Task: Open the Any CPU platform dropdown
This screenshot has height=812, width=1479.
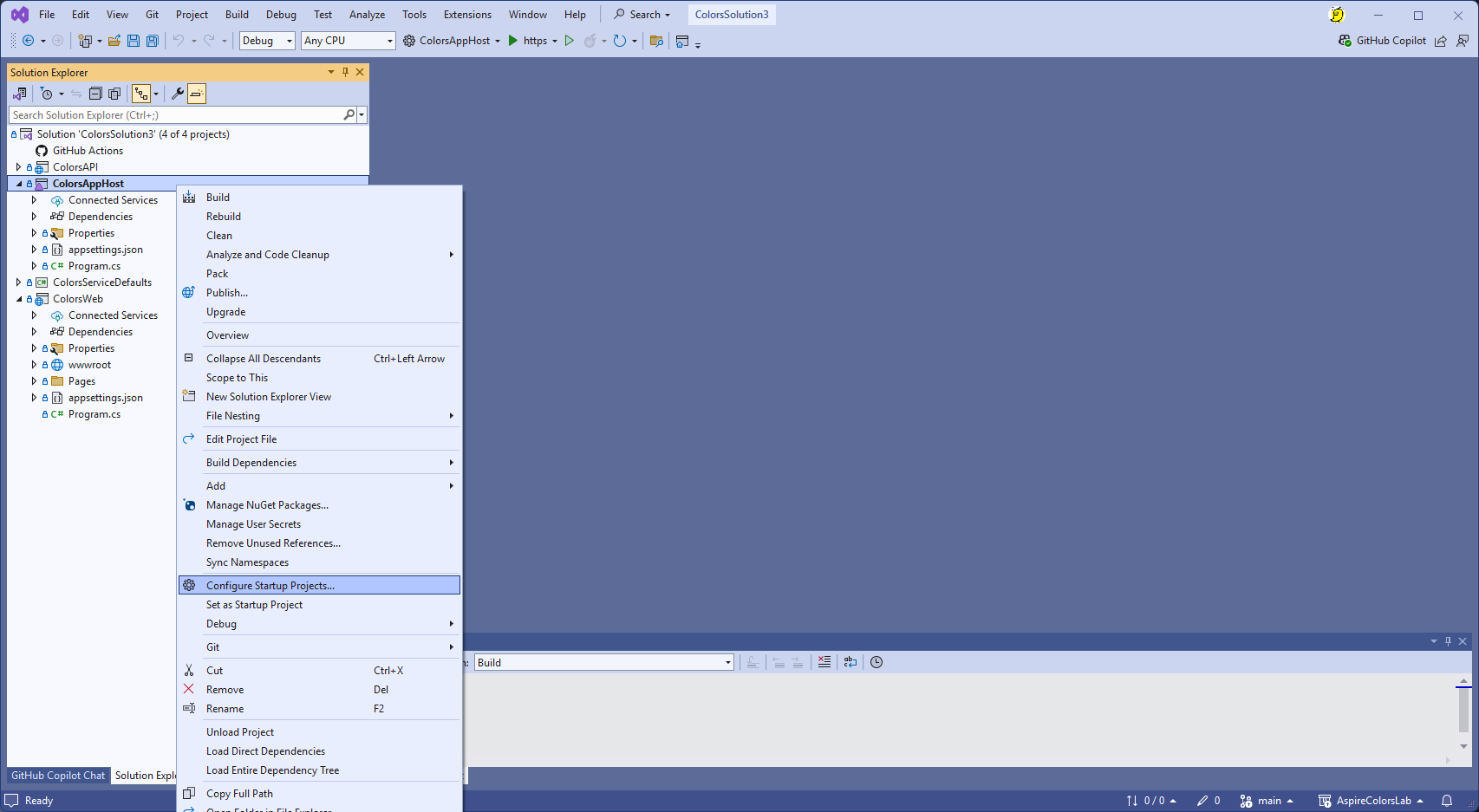Action: coord(348,41)
